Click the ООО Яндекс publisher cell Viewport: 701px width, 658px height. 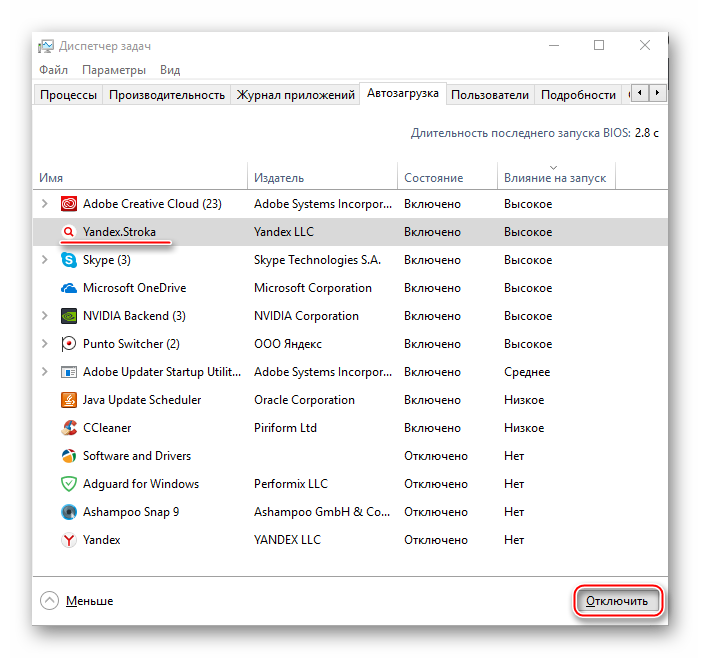click(287, 344)
